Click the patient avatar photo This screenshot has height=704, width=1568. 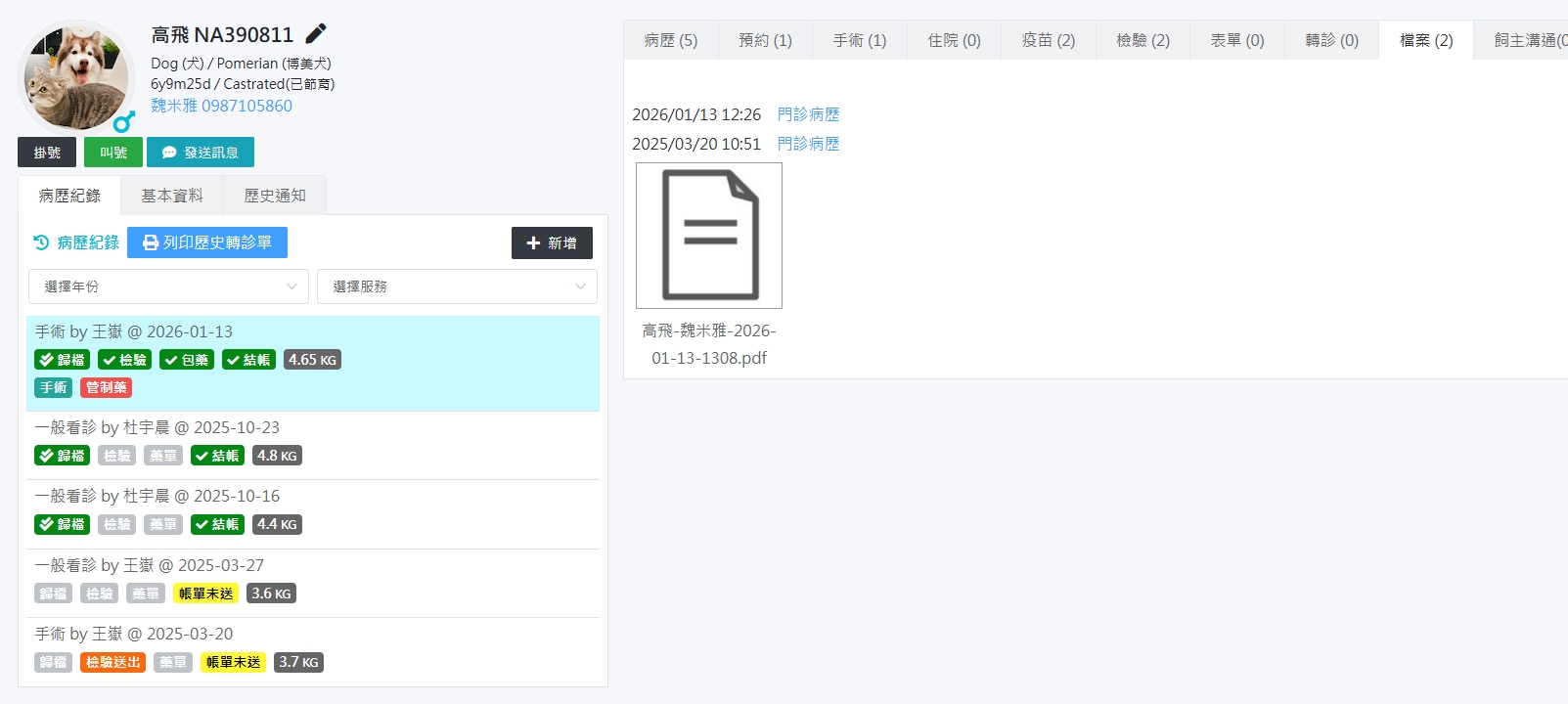pyautogui.click(x=76, y=77)
